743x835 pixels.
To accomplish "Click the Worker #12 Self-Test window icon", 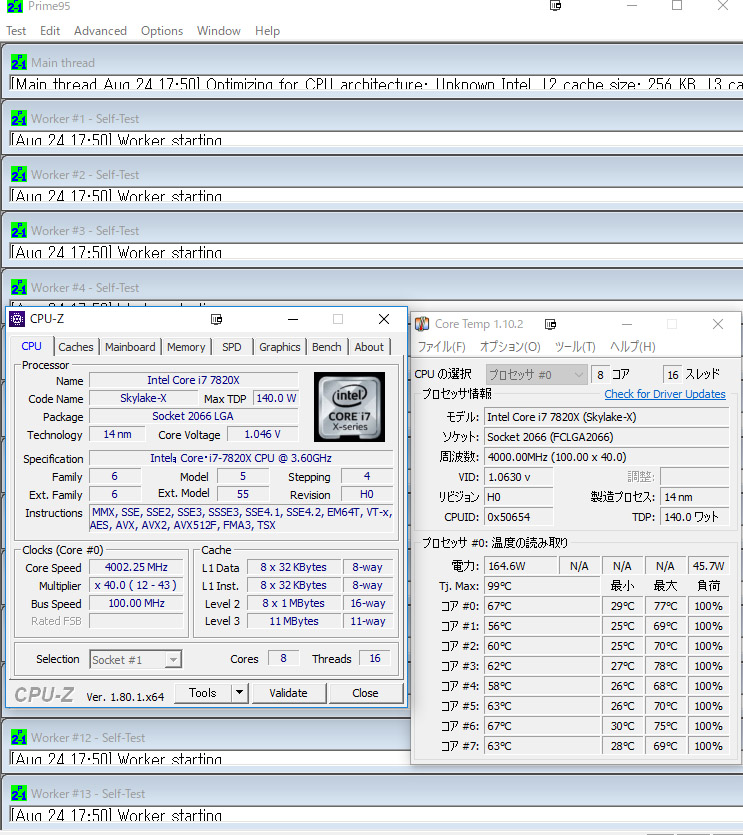I will coord(19,737).
